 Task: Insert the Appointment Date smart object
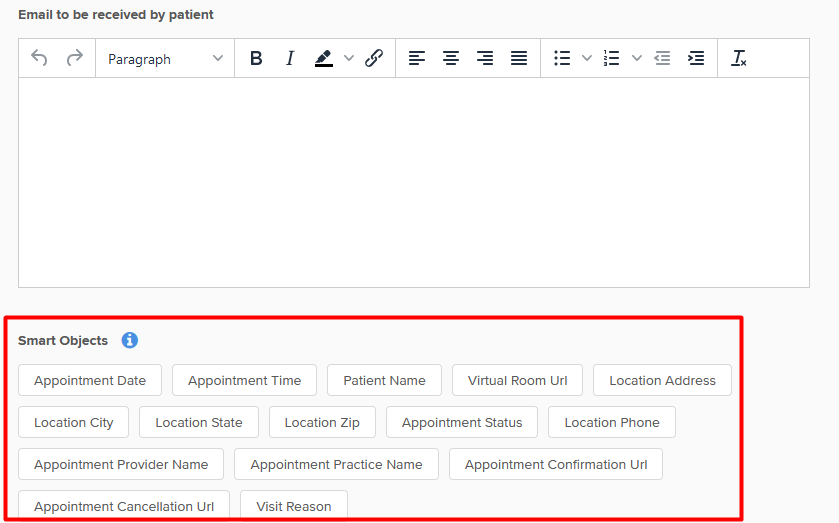[90, 380]
